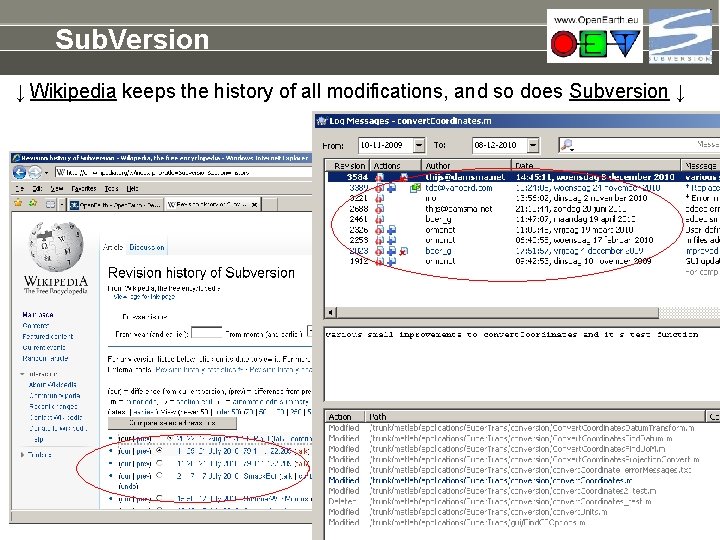The height and width of the screenshot is (540, 720).
Task: Close the Revision history browser tab
Action: pos(255,205)
